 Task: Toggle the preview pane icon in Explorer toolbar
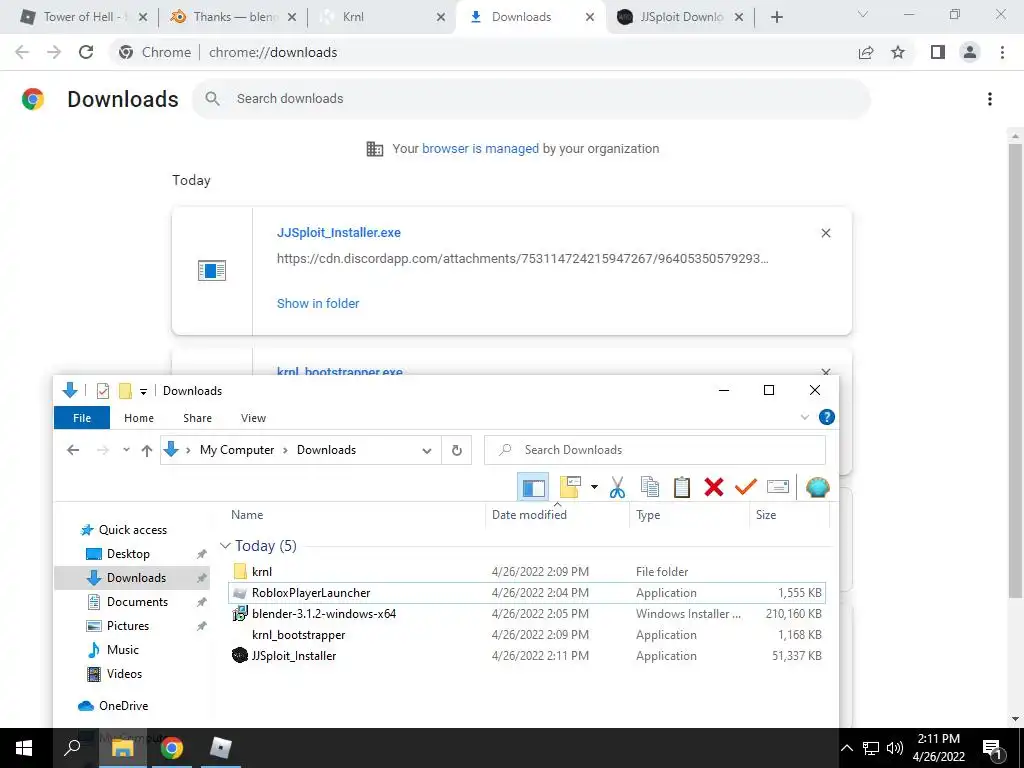click(x=533, y=487)
